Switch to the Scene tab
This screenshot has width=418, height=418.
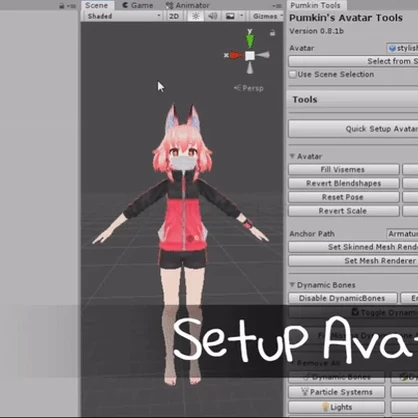click(x=96, y=5)
